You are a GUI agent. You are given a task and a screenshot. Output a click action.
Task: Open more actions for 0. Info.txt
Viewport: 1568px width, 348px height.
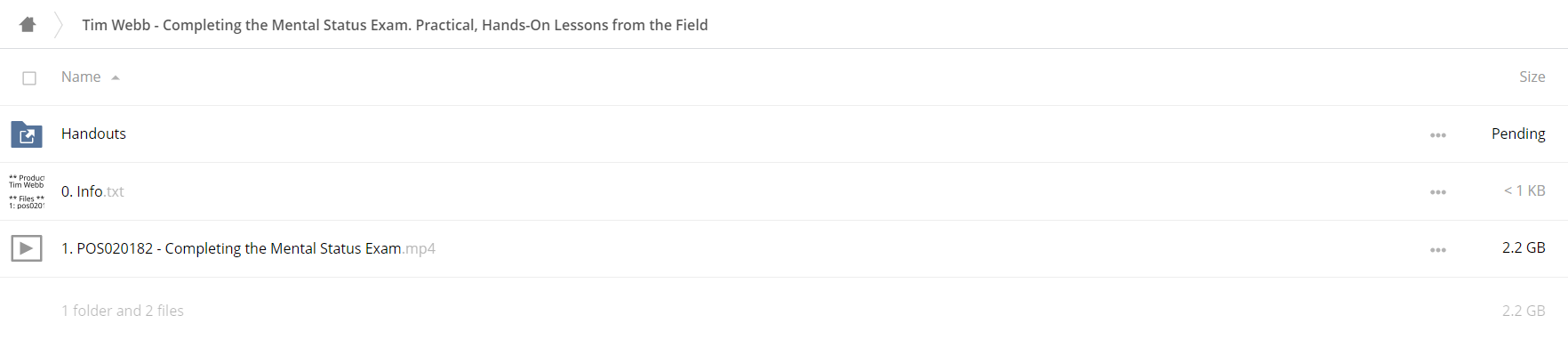pyautogui.click(x=1438, y=192)
